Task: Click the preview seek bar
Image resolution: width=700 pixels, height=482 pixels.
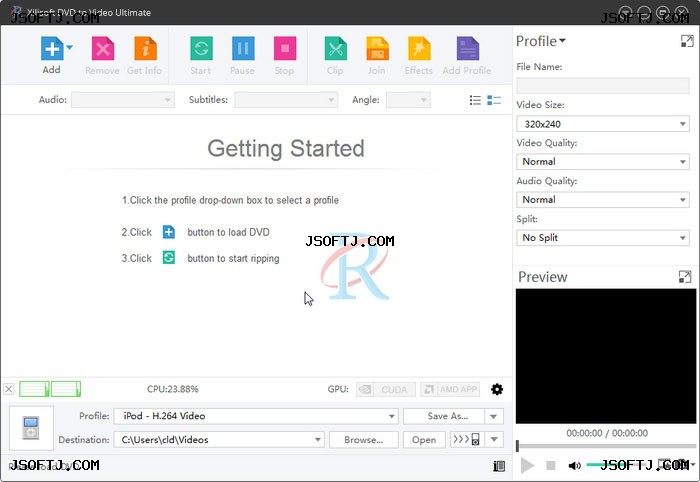Action: (606, 445)
